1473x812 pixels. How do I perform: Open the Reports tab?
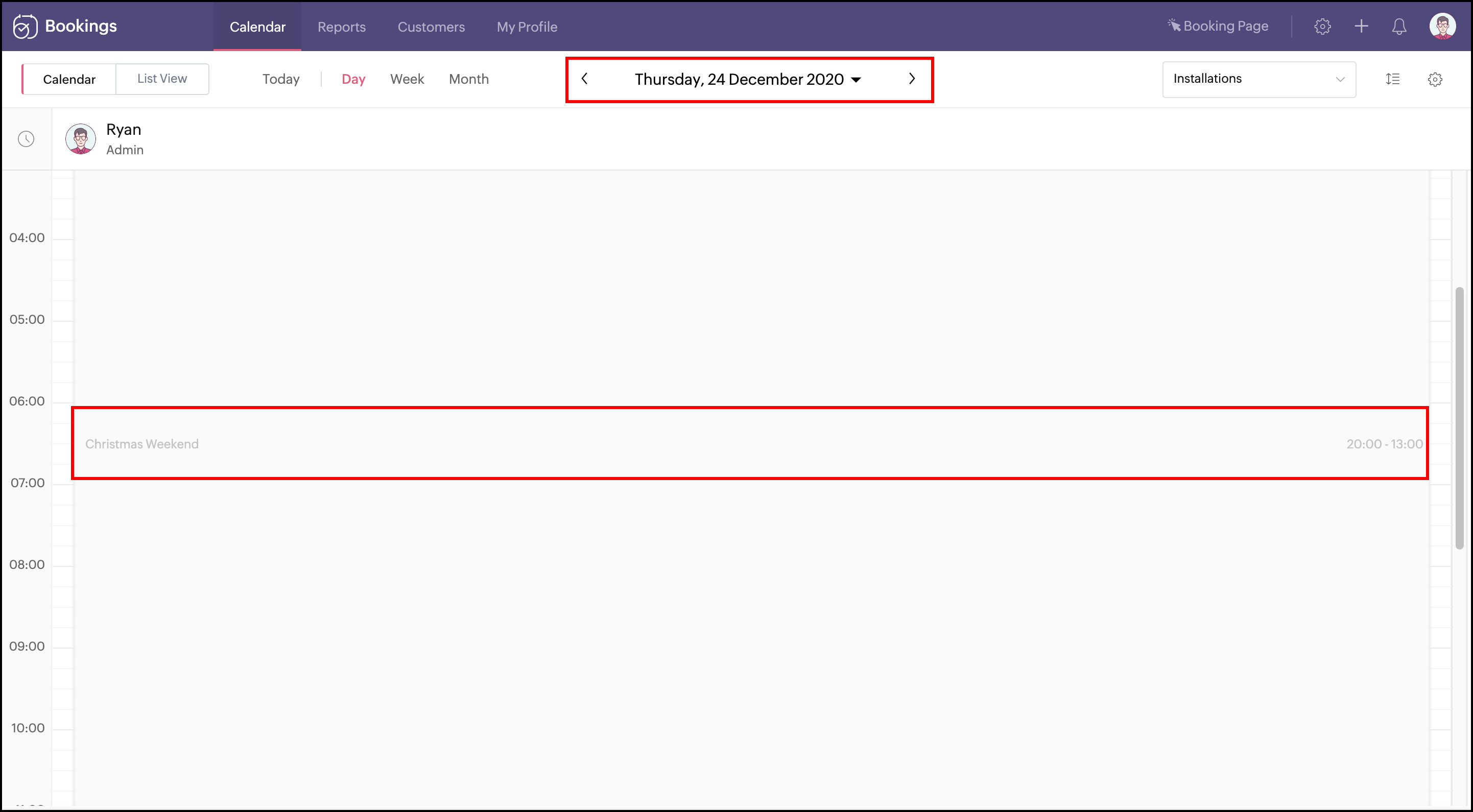click(341, 27)
